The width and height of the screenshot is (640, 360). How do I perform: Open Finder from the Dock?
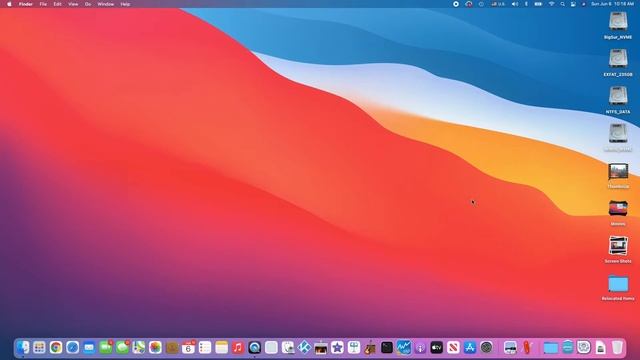pyautogui.click(x=23, y=347)
